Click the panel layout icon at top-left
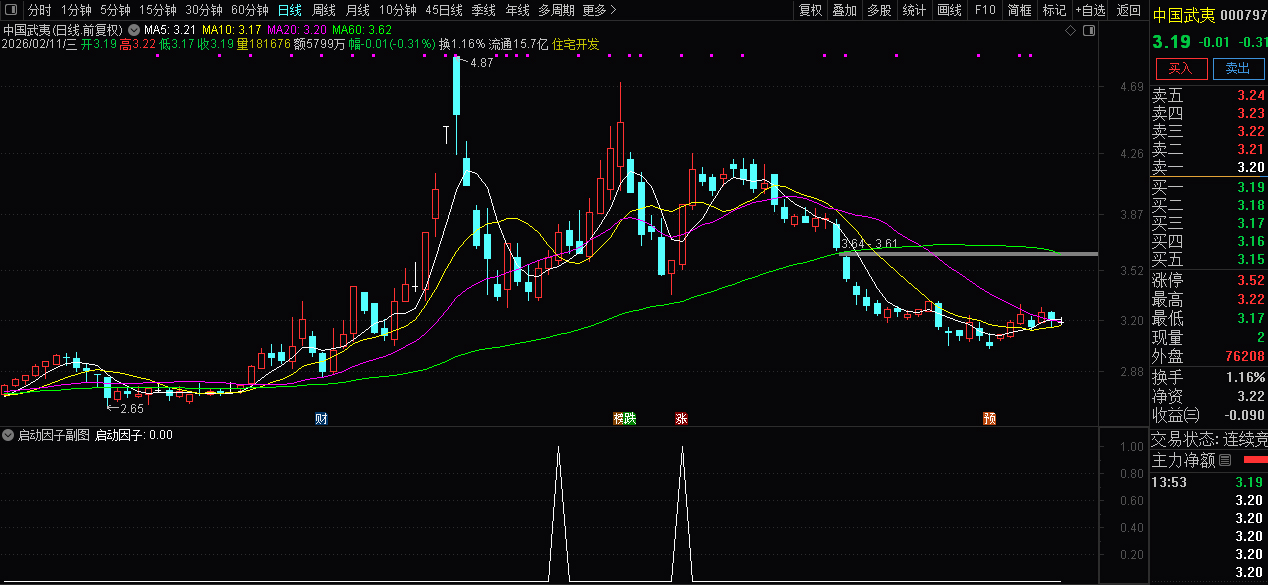This screenshot has width=1268, height=585. click(x=11, y=10)
